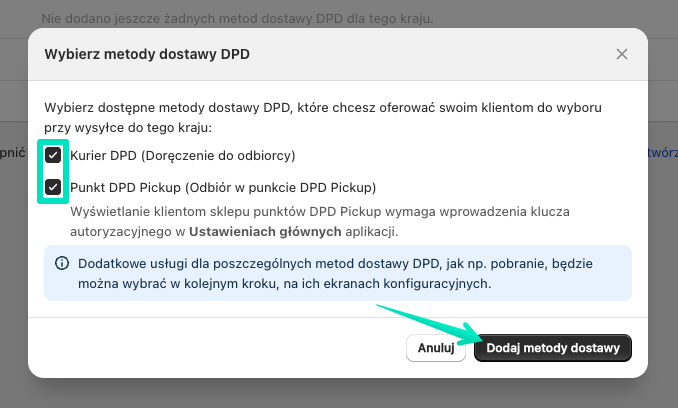Close the DPD delivery methods dialog
Viewport: 678px width, 408px height.
click(x=622, y=54)
